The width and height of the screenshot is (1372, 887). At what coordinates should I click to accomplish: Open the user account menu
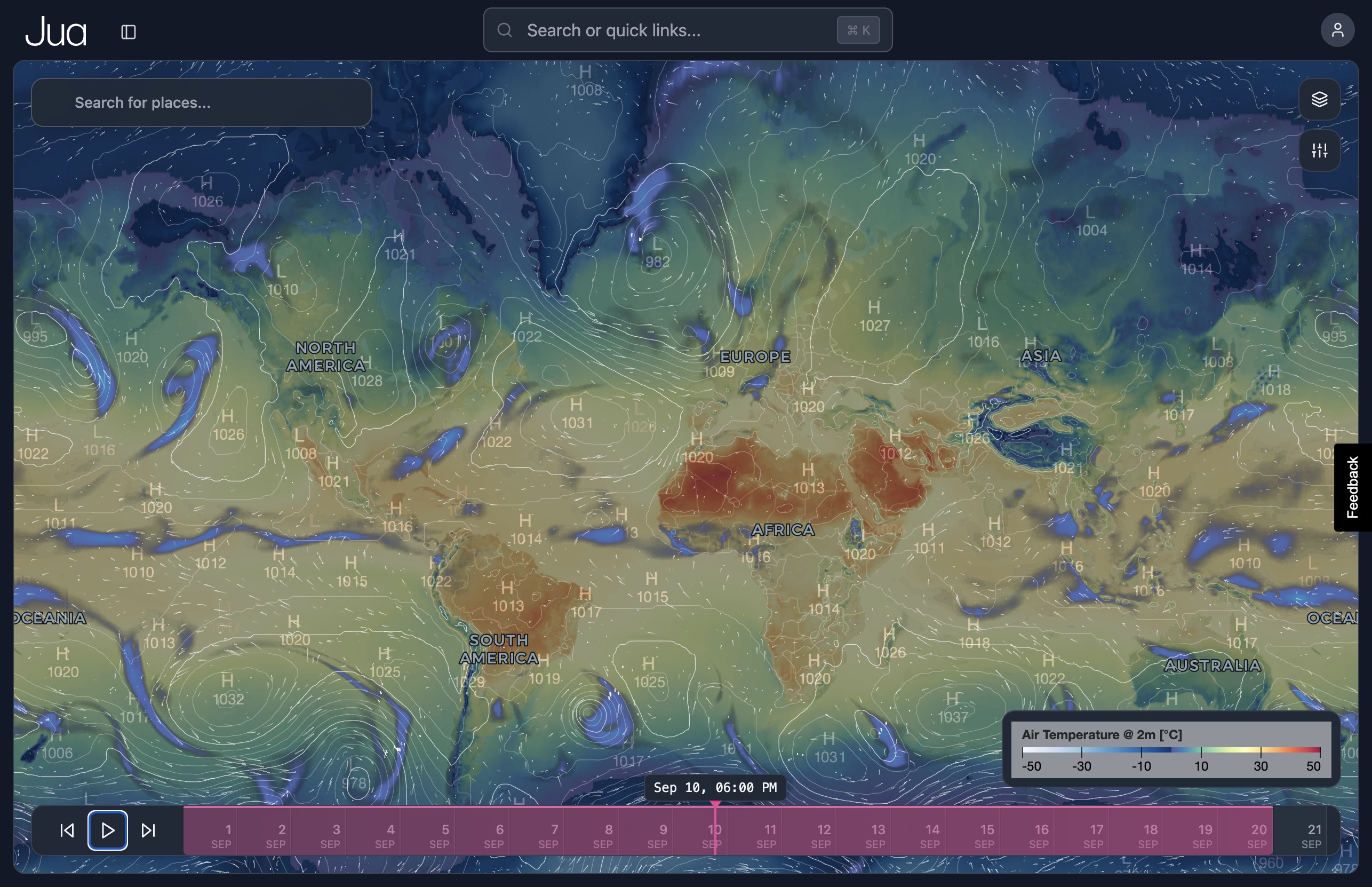(x=1338, y=29)
